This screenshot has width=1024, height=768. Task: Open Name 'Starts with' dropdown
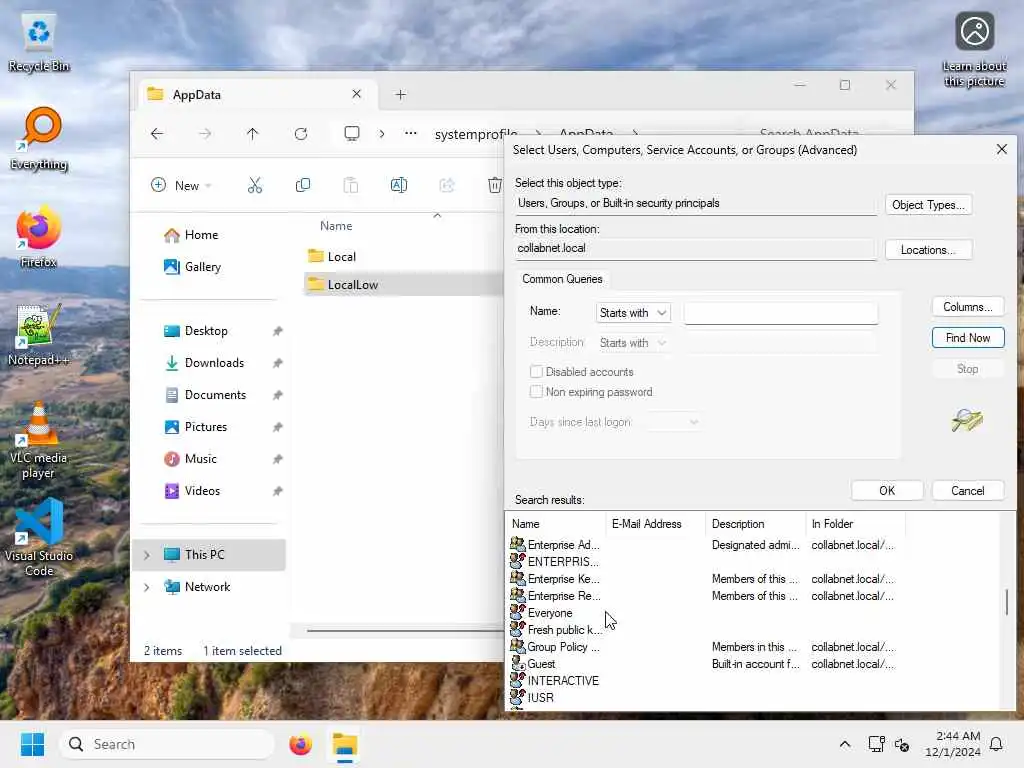tap(633, 313)
